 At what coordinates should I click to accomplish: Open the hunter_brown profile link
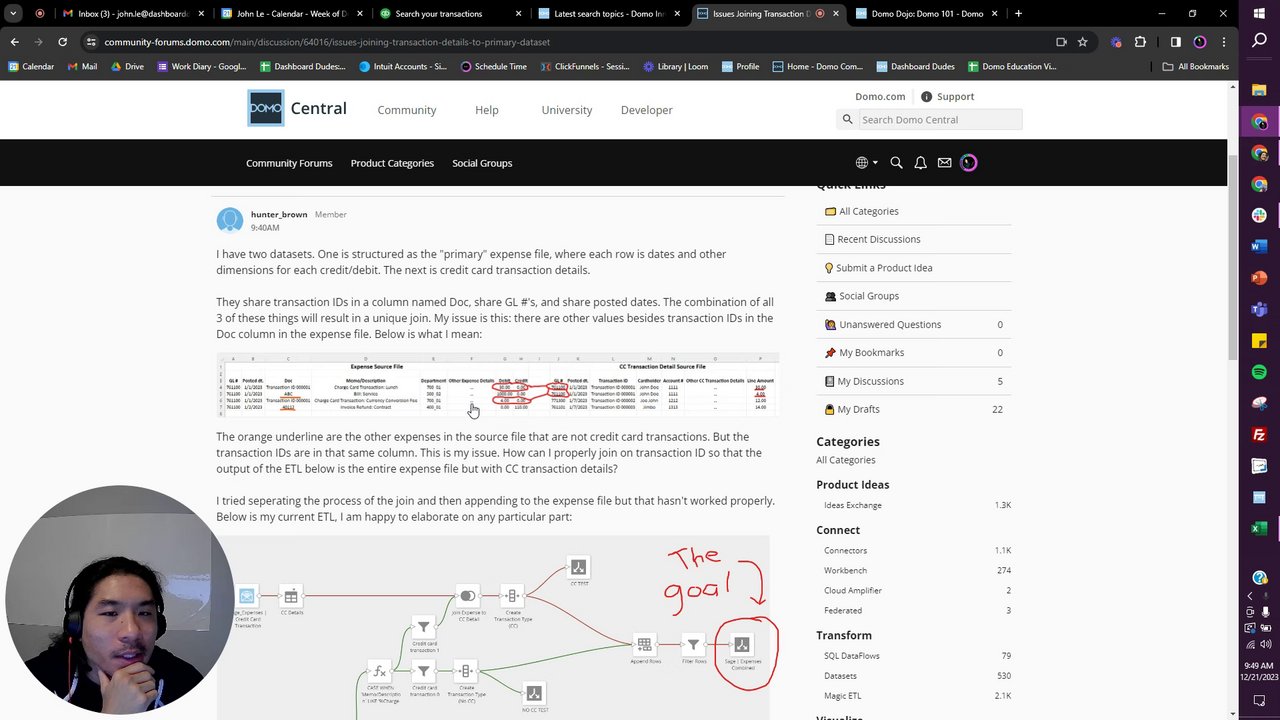(279, 215)
